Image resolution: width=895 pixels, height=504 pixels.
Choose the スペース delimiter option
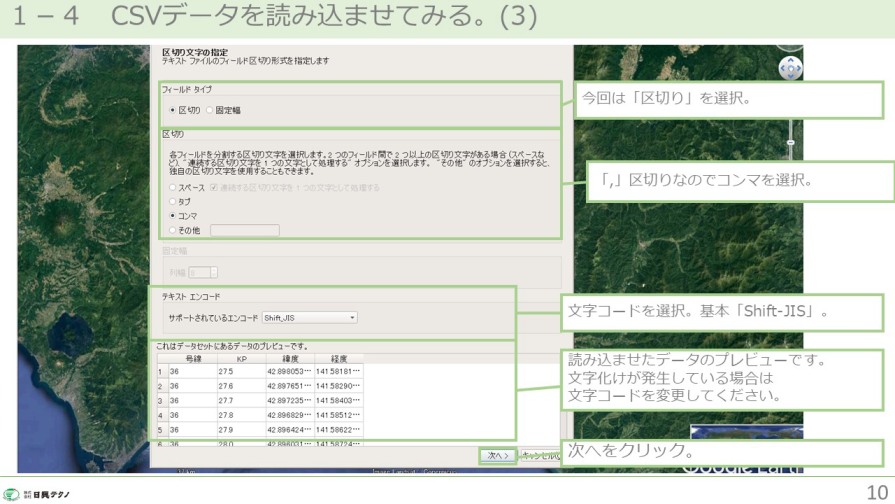pyautogui.click(x=173, y=187)
